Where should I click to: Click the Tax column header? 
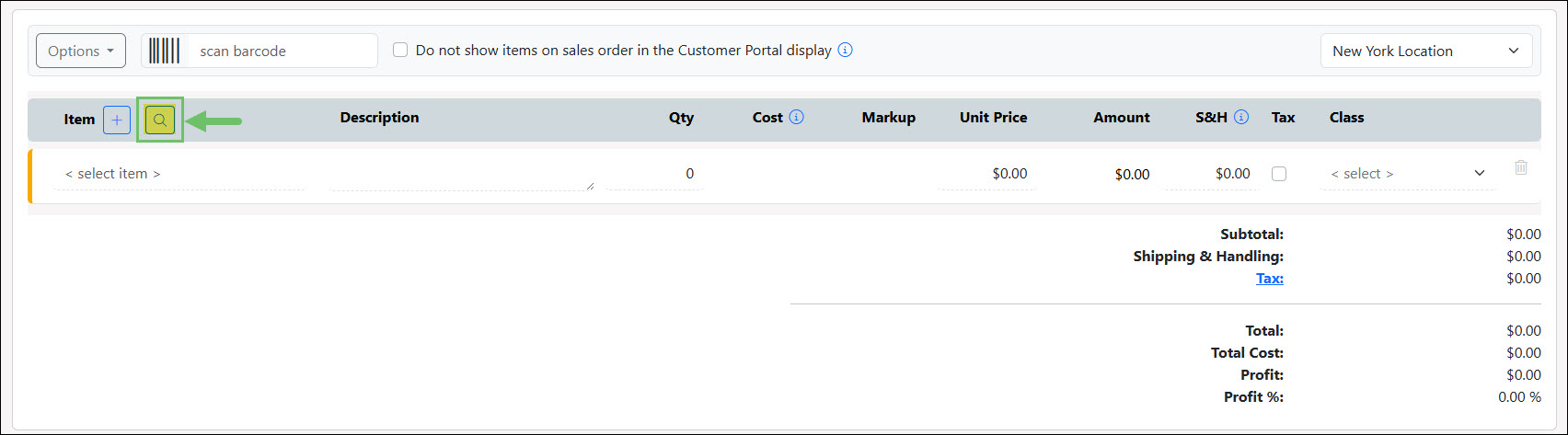click(x=1283, y=118)
